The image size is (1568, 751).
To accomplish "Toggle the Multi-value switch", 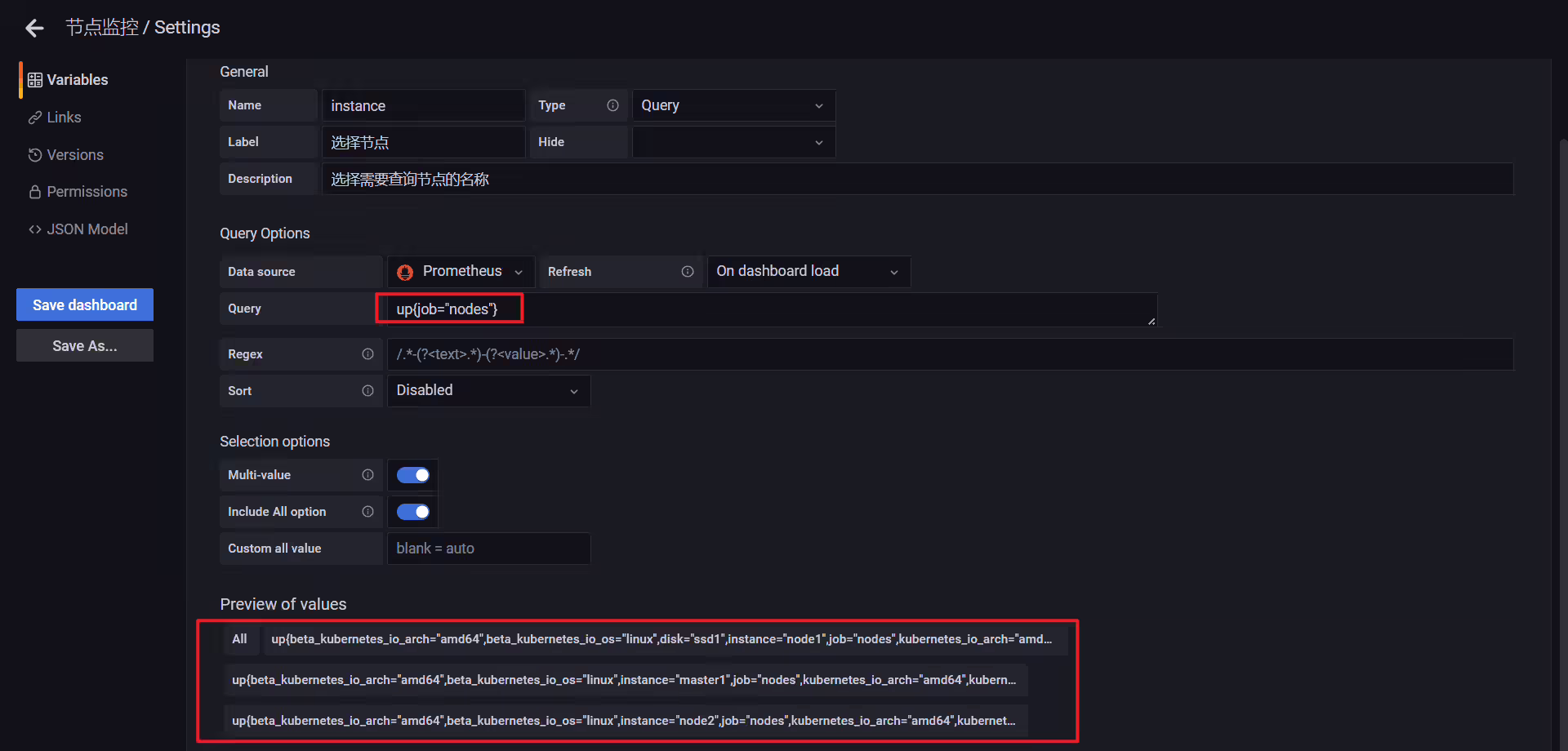I will [x=413, y=475].
